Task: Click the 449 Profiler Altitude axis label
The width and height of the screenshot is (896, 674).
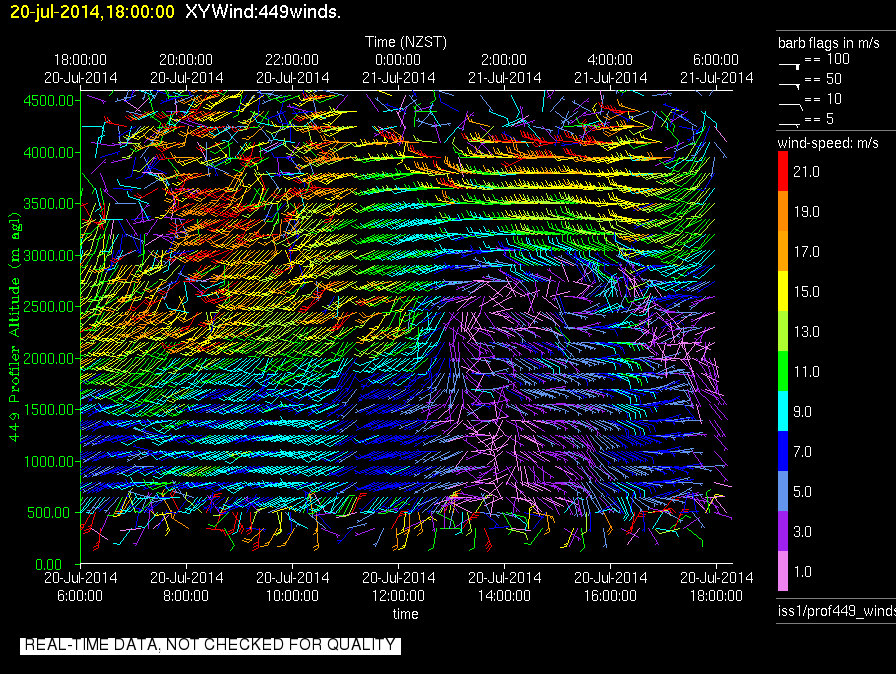Action: point(14,327)
